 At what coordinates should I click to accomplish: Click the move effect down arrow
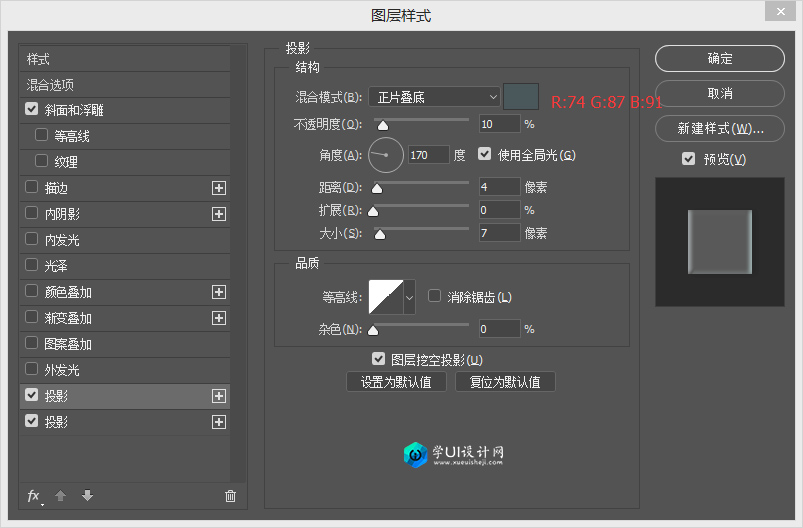click(x=87, y=496)
